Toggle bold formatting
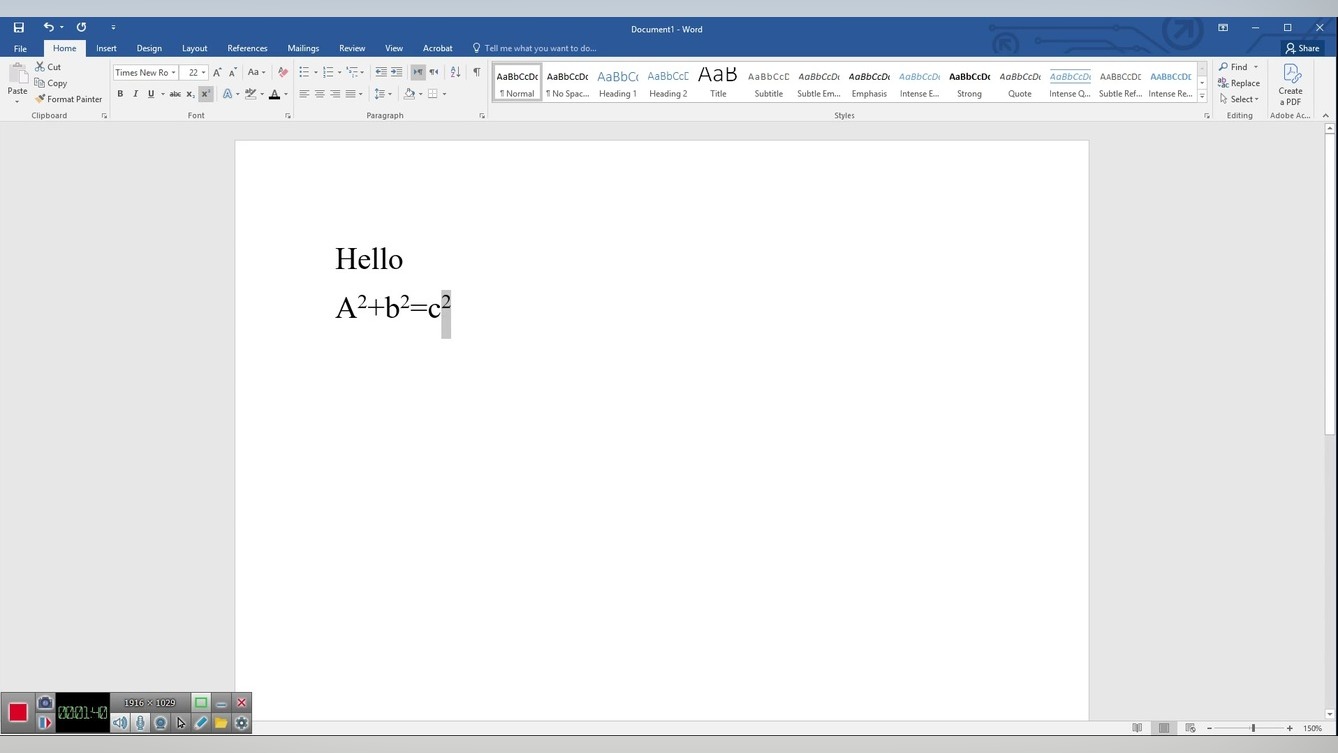This screenshot has height=753, width=1338. (x=120, y=94)
